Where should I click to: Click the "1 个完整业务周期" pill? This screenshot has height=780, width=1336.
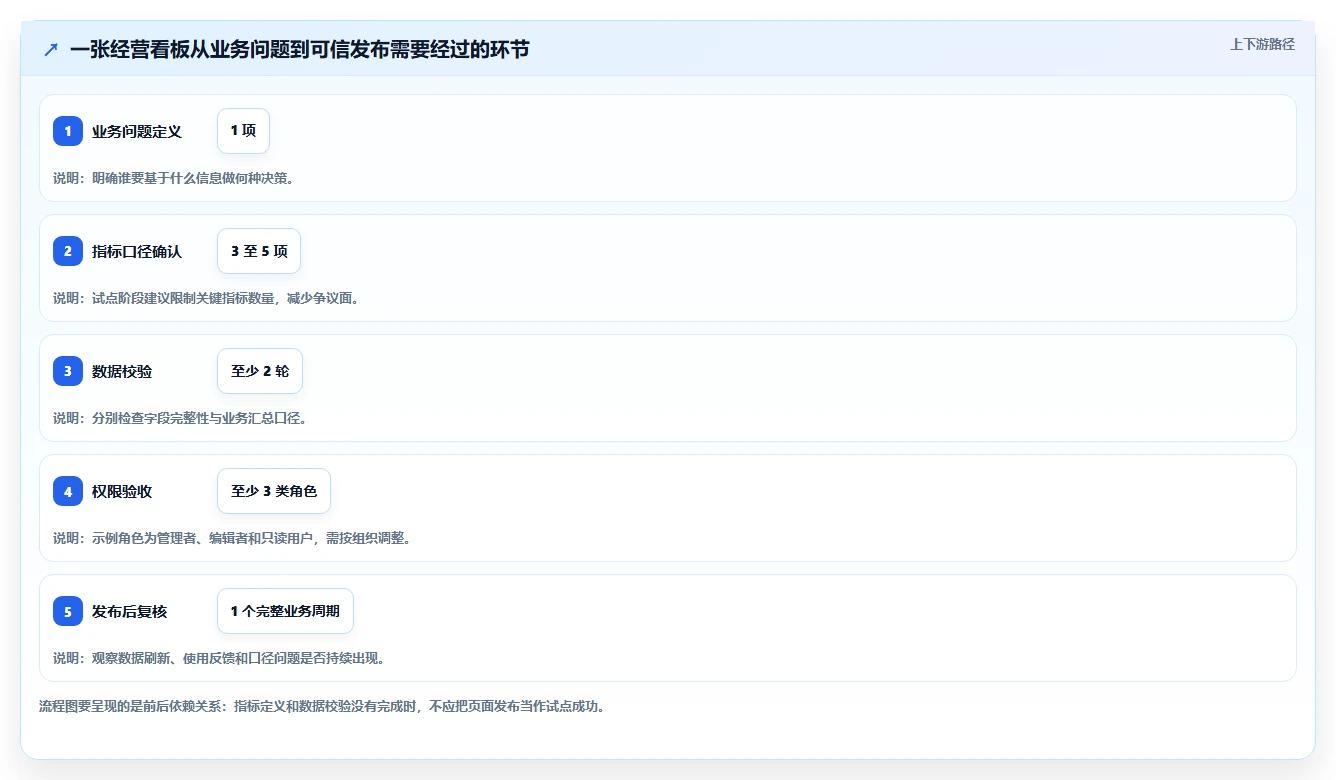(x=285, y=611)
